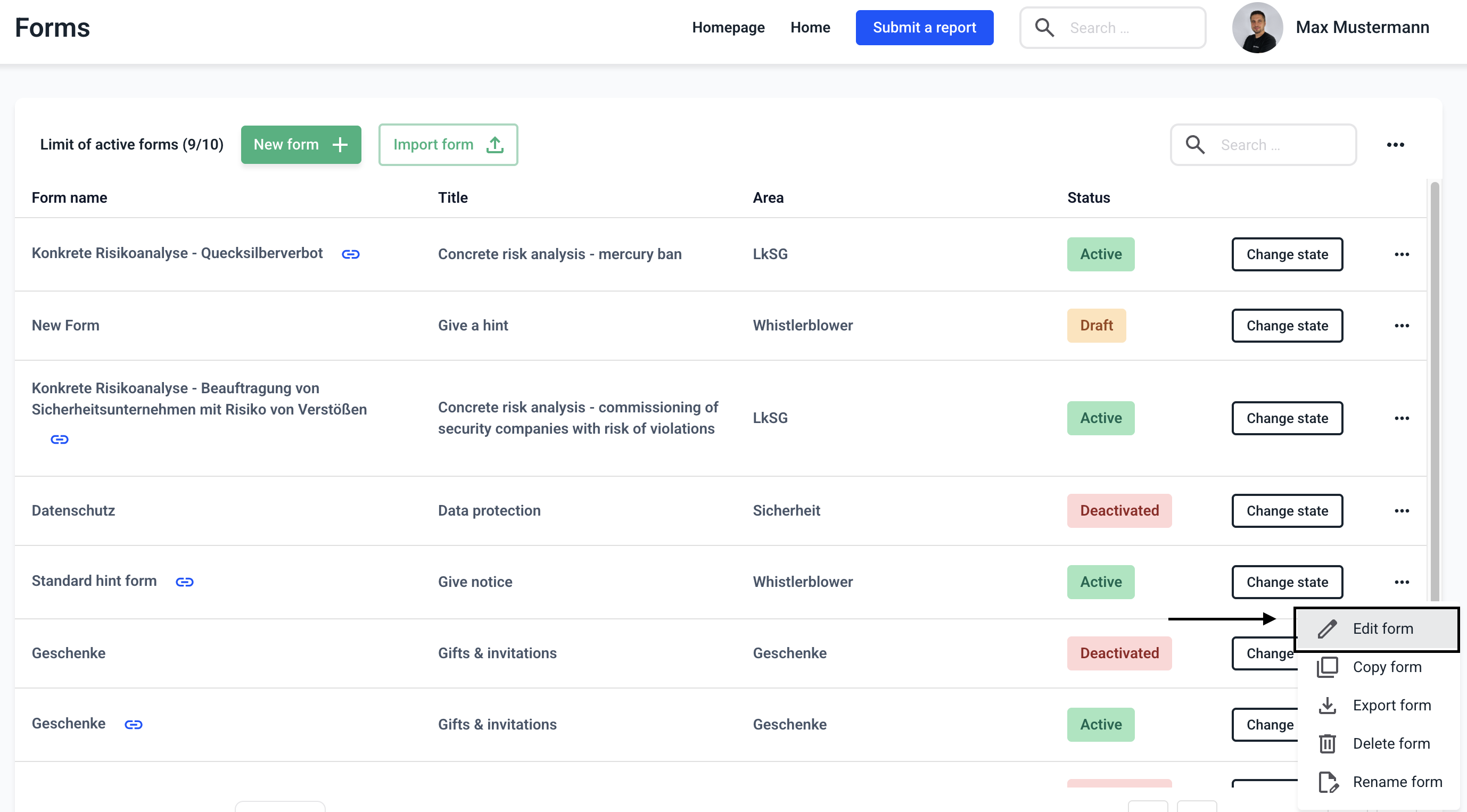
Task: Open three-dot menu above the Status column
Action: point(1395,145)
